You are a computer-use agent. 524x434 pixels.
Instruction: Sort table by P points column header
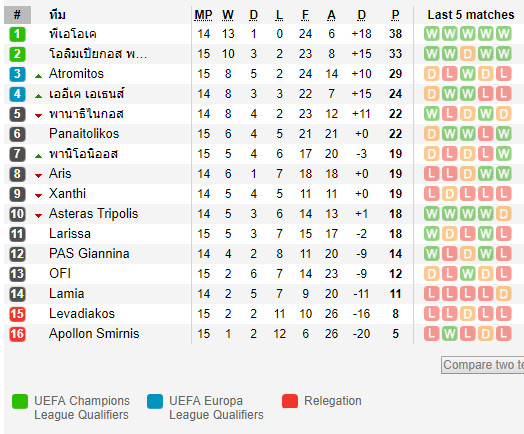(x=395, y=15)
